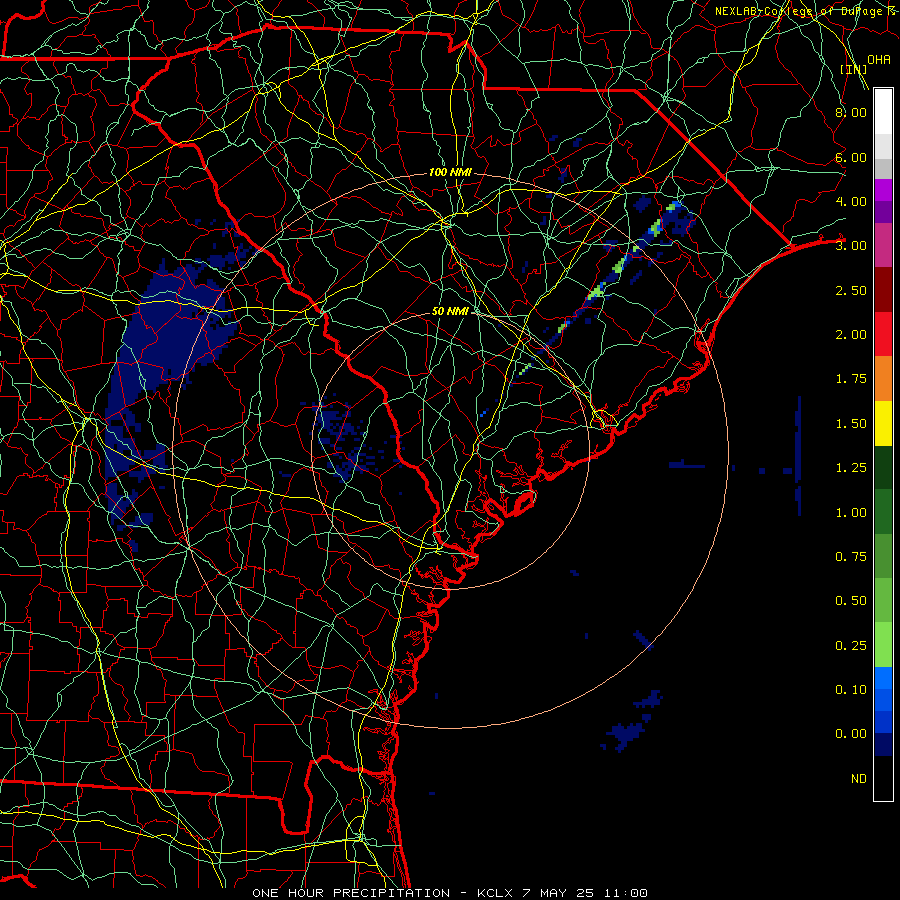The width and height of the screenshot is (900, 900).
Task: Select the 1.25 legend value
Action: click(x=851, y=468)
